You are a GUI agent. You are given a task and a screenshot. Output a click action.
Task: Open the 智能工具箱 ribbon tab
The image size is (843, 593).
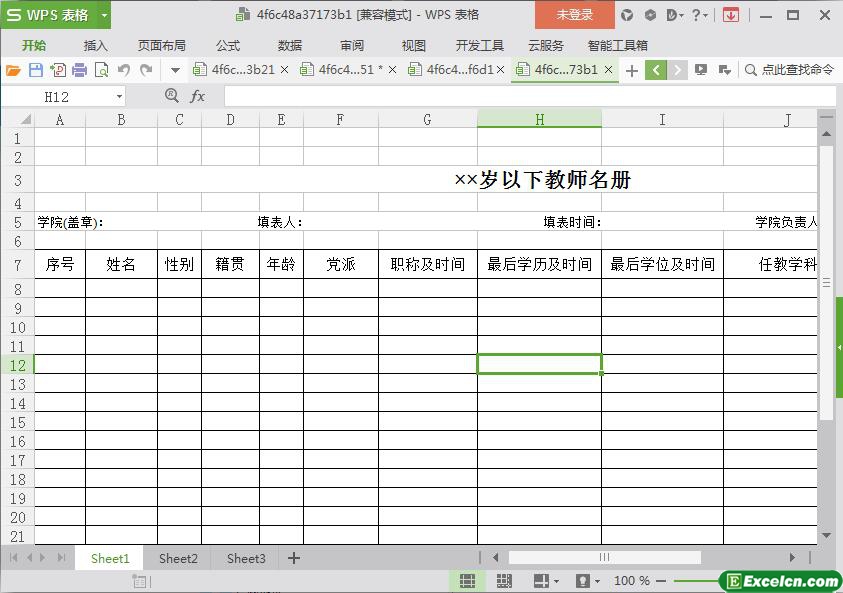[x=618, y=46]
